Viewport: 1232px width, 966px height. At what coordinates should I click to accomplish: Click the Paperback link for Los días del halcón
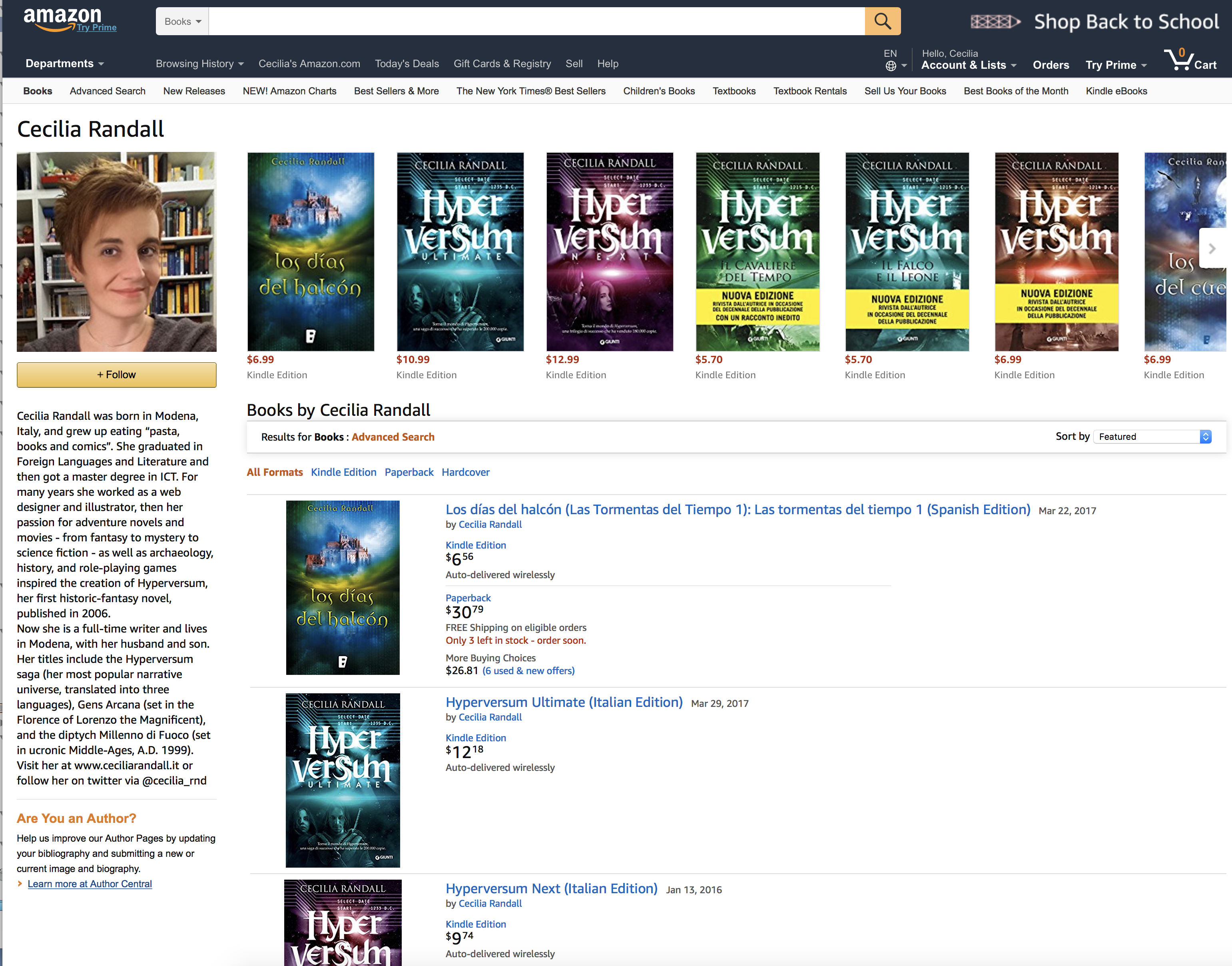click(x=468, y=598)
